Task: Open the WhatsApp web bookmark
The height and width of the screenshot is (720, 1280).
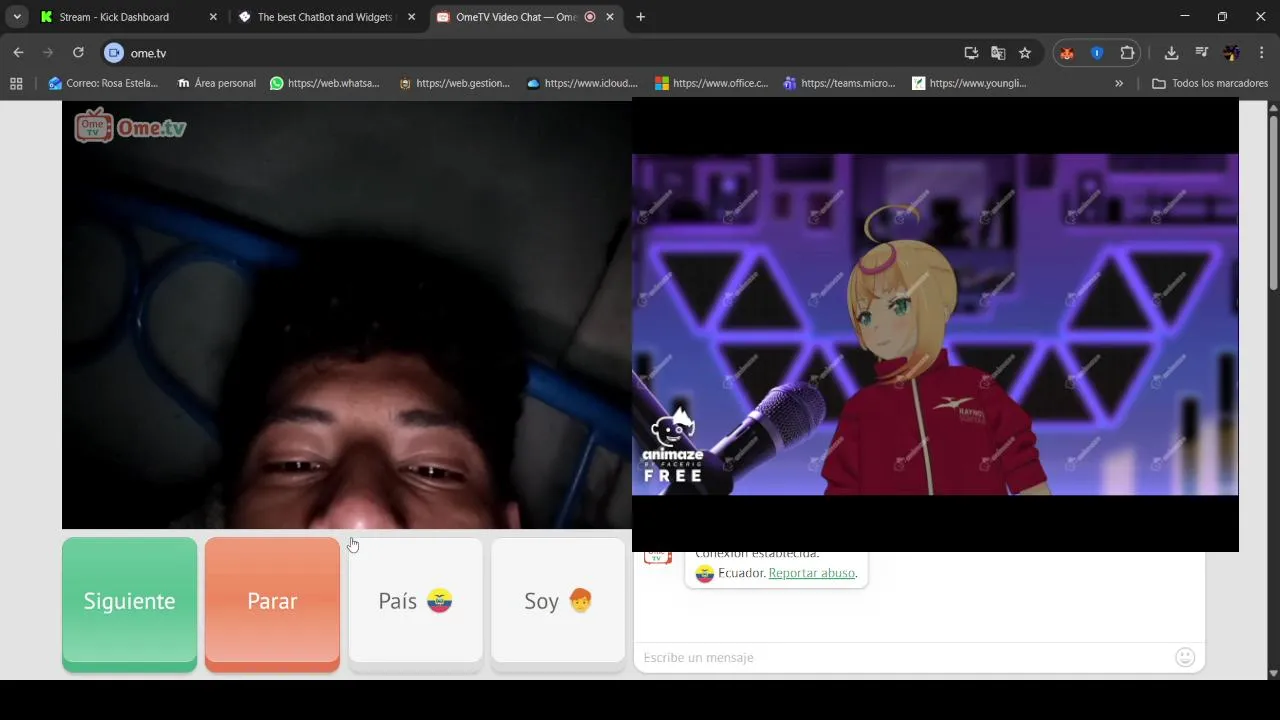Action: 325,83
